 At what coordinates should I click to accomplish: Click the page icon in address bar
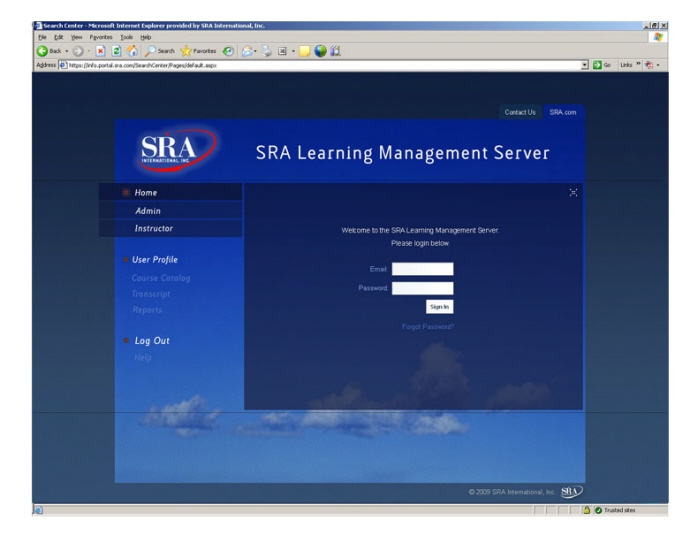pyautogui.click(x=64, y=65)
